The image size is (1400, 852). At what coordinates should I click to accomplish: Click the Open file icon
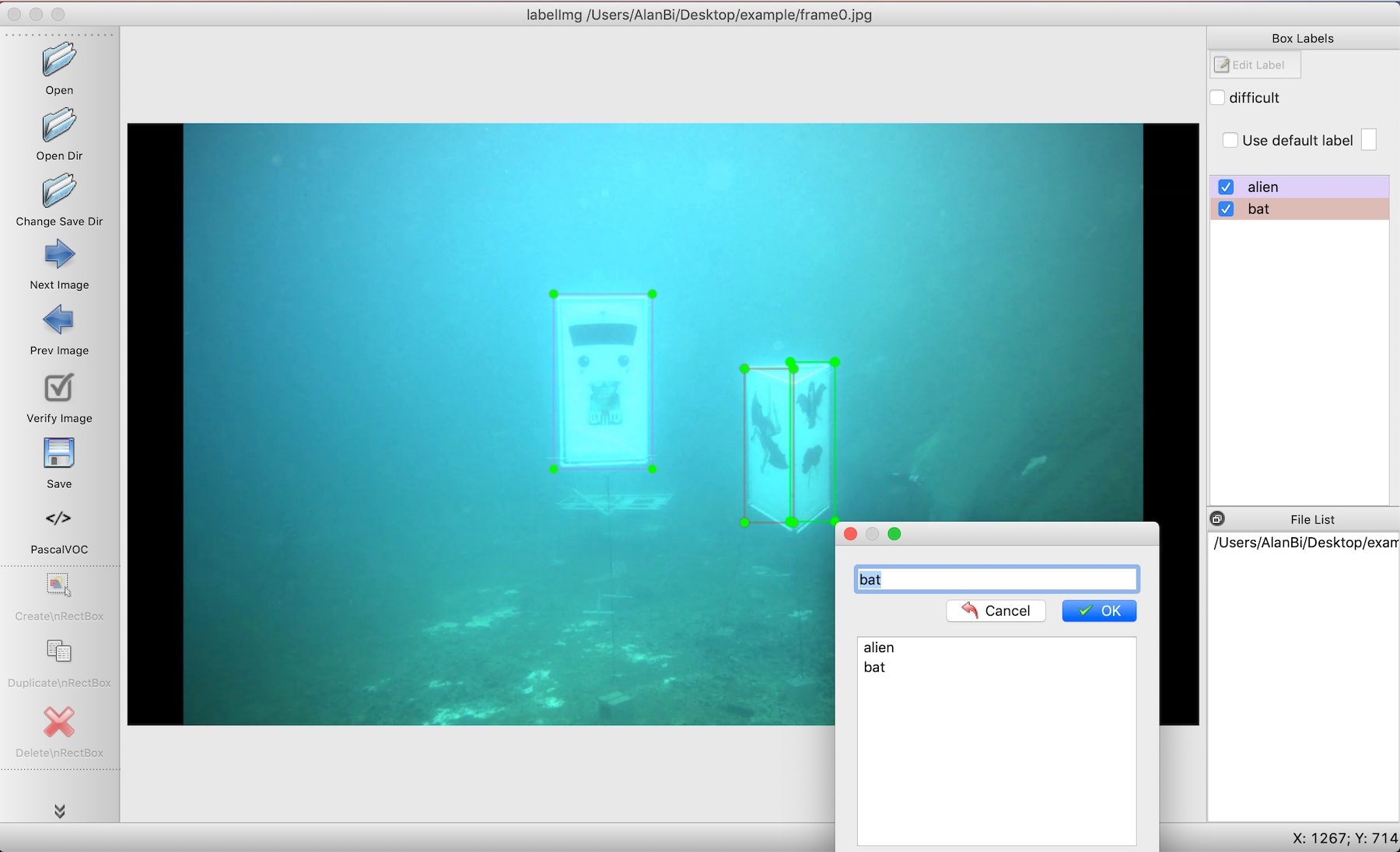point(59,60)
